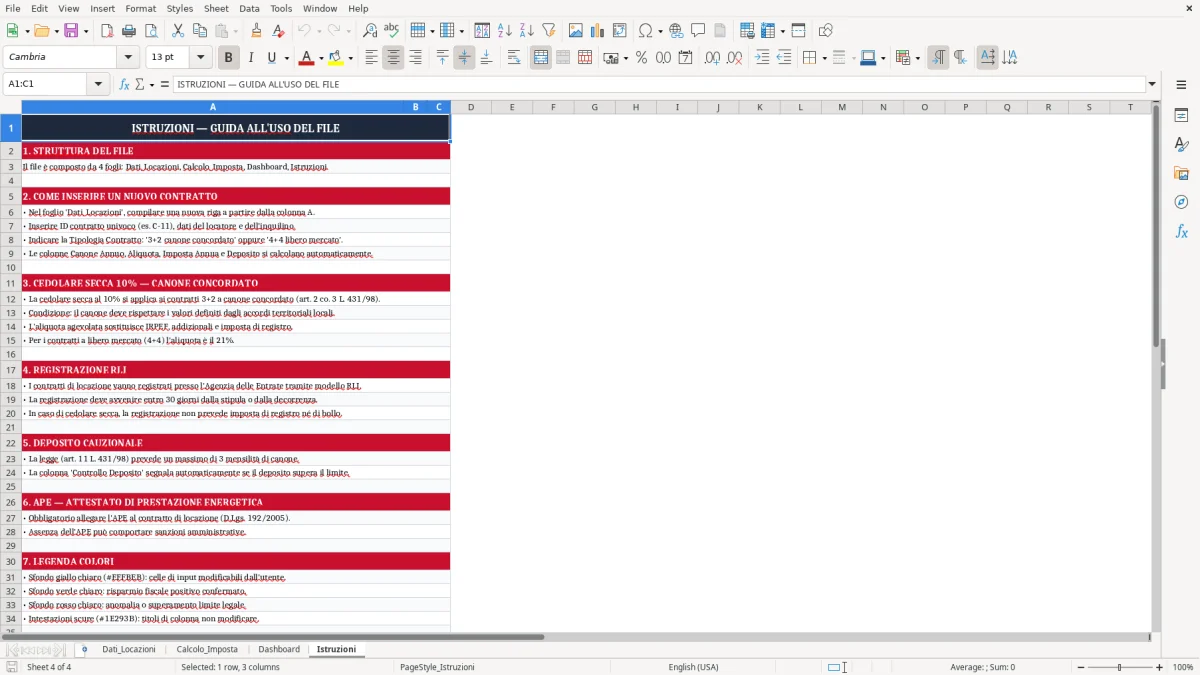Viewport: 1200px width, 675px height.
Task: Add a decimal place
Action: [712, 58]
